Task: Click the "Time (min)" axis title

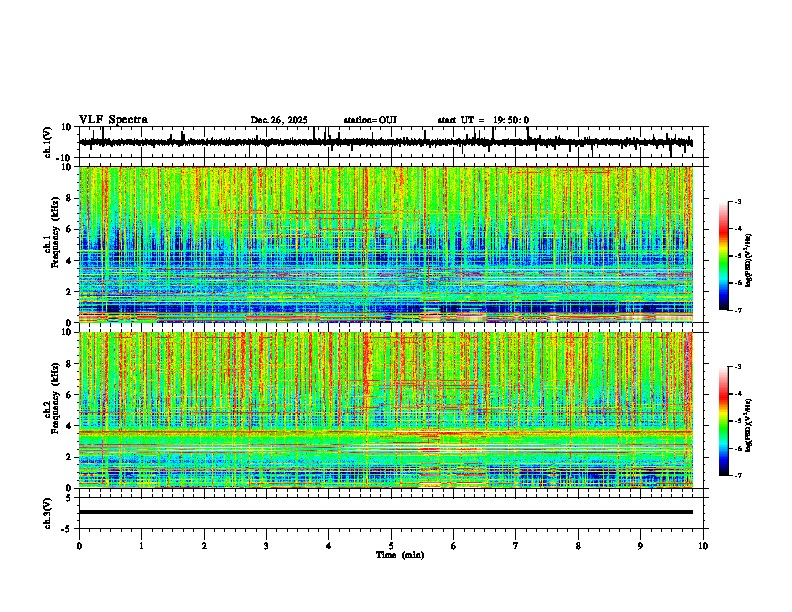Action: tap(400, 555)
